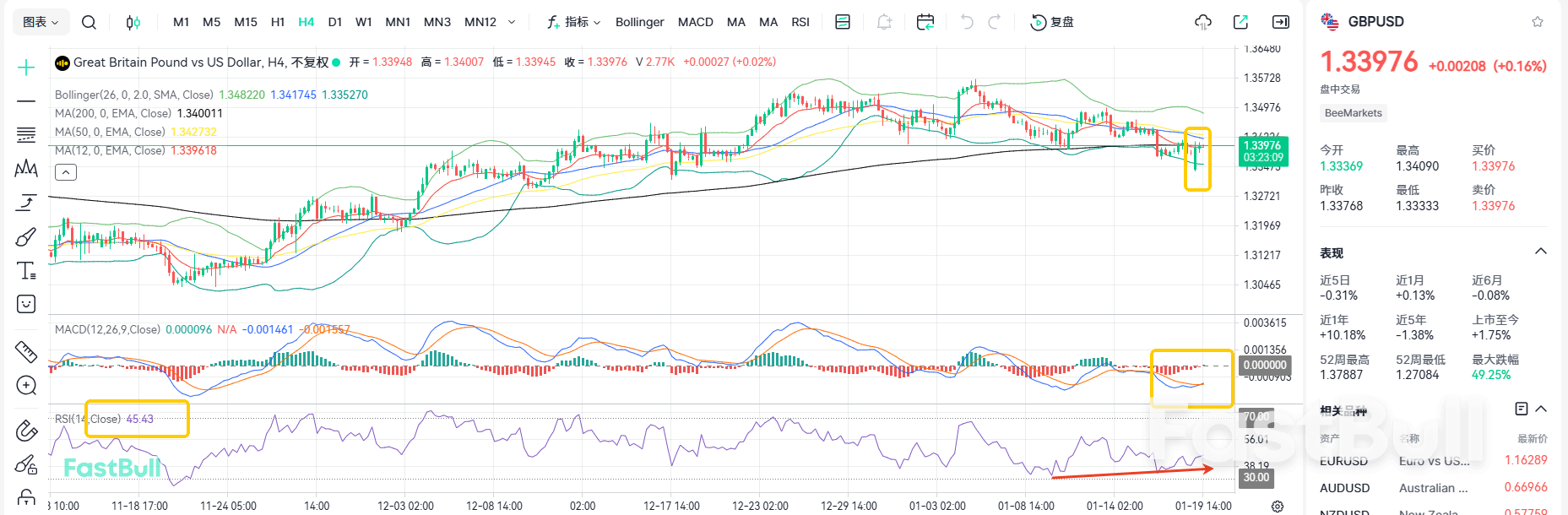Expand more timeframes dropdown arrow
This screenshot has height=515, width=1568.
click(512, 22)
